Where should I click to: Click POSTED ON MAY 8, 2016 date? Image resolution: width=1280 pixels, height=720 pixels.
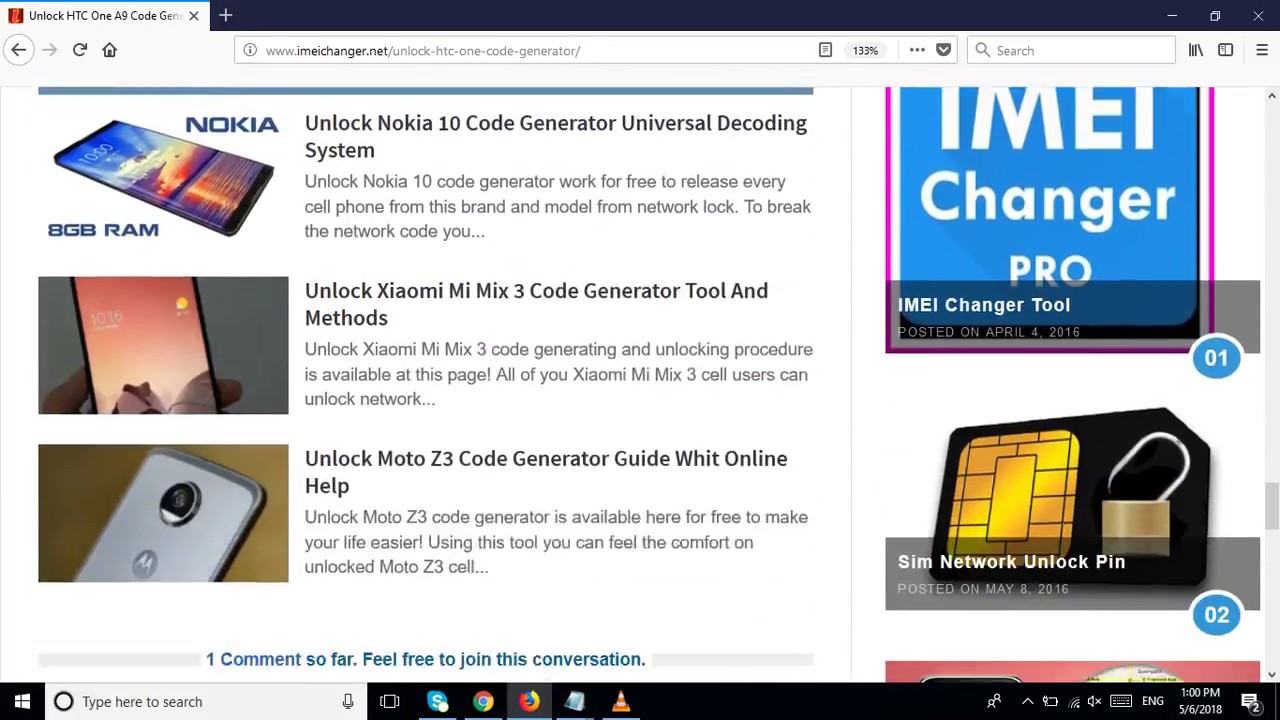click(983, 589)
